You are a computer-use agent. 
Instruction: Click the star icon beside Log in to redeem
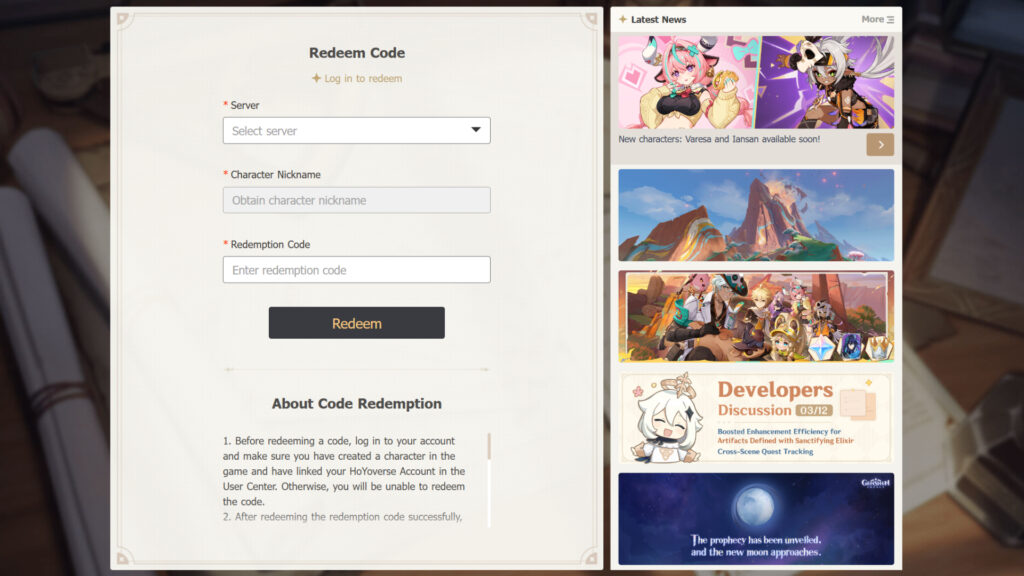316,79
